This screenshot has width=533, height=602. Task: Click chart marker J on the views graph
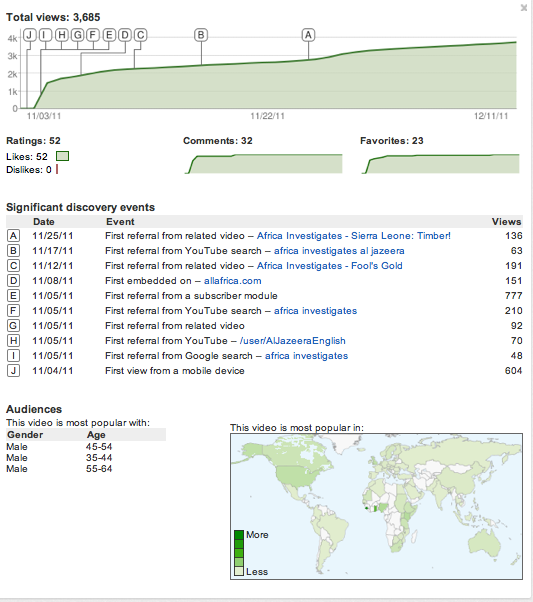pyautogui.click(x=30, y=35)
